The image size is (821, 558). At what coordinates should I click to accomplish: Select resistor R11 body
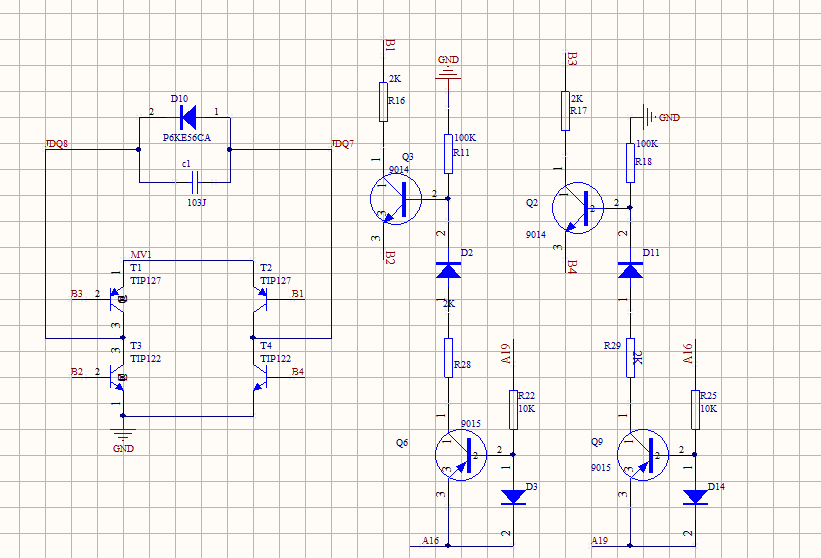(448, 154)
